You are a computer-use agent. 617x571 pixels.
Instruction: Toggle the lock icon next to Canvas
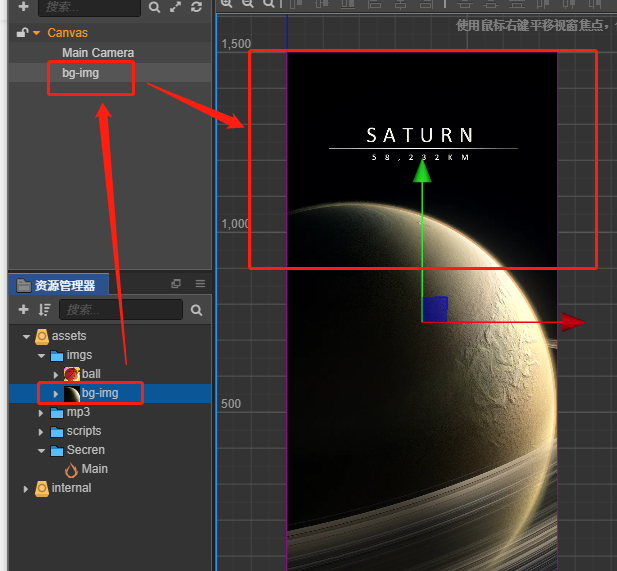(22, 33)
